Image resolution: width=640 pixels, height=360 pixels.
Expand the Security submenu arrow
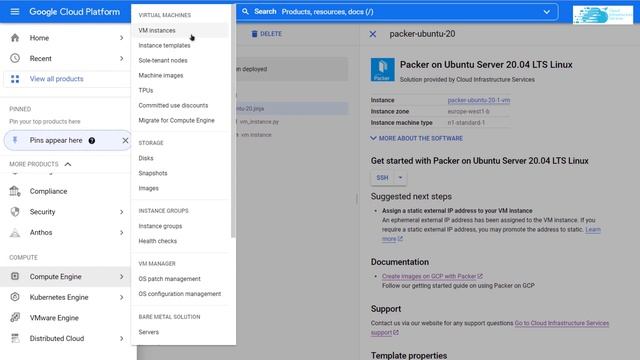(x=122, y=212)
